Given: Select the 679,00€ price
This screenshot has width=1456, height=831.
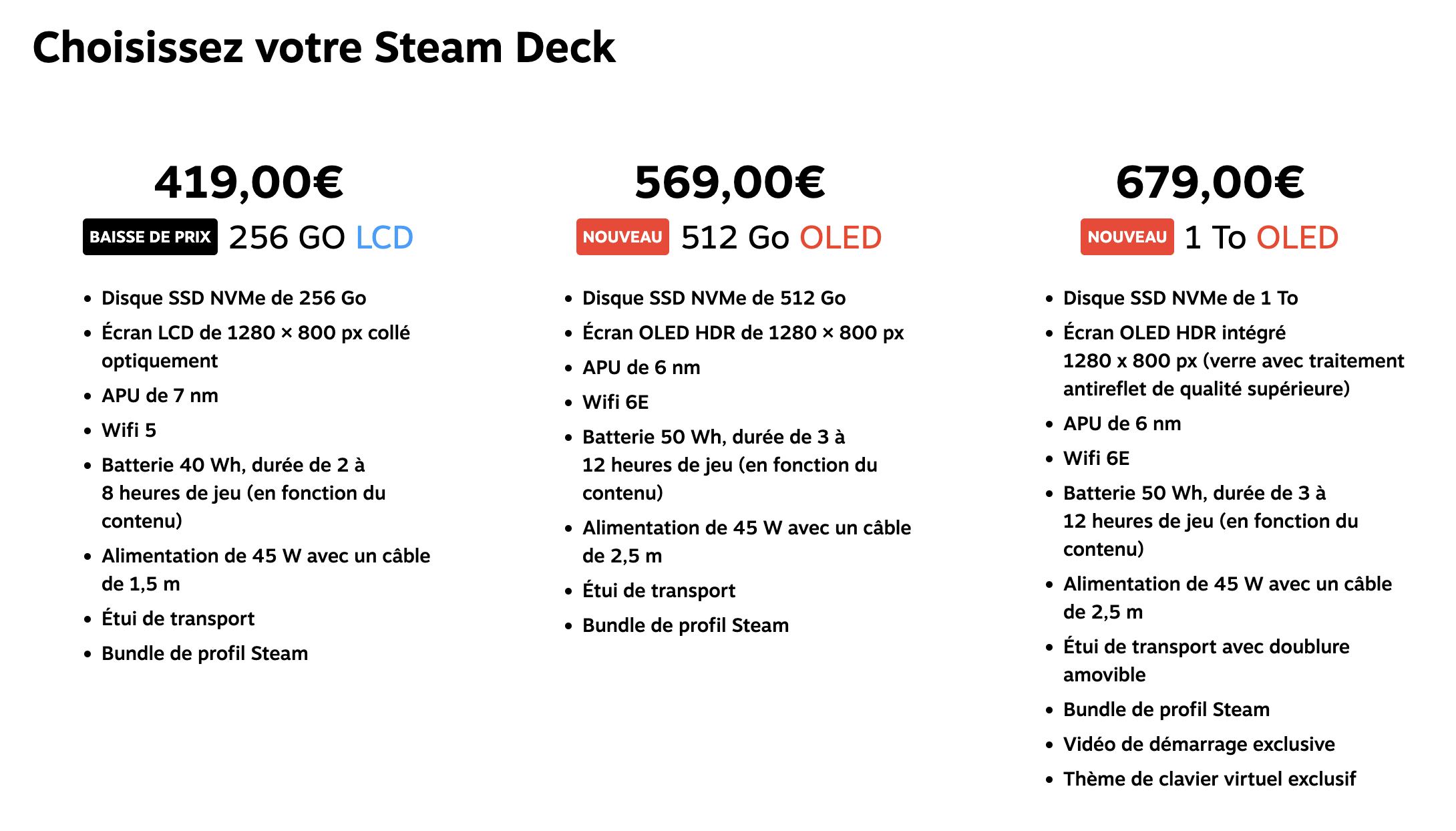Looking at the screenshot, I should (x=1210, y=182).
